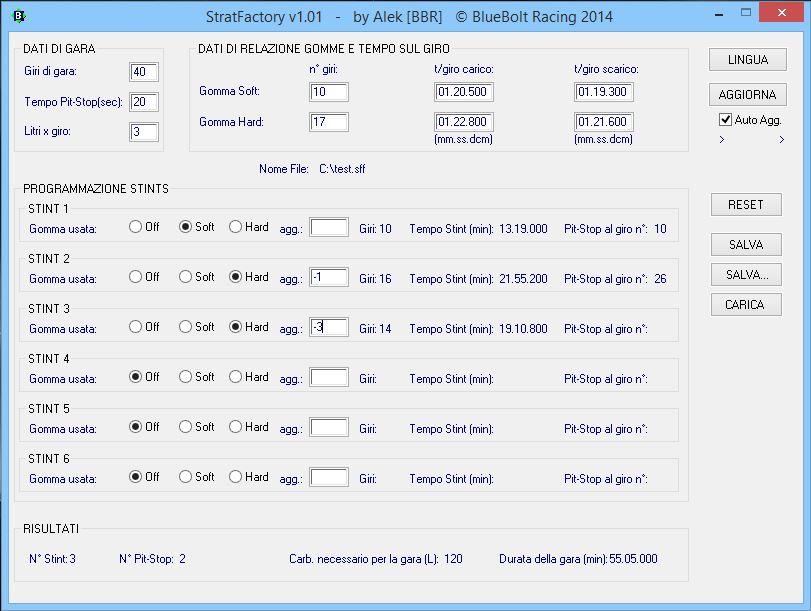Click Stint 5 agg. input field
The image size is (811, 611).
329,428
